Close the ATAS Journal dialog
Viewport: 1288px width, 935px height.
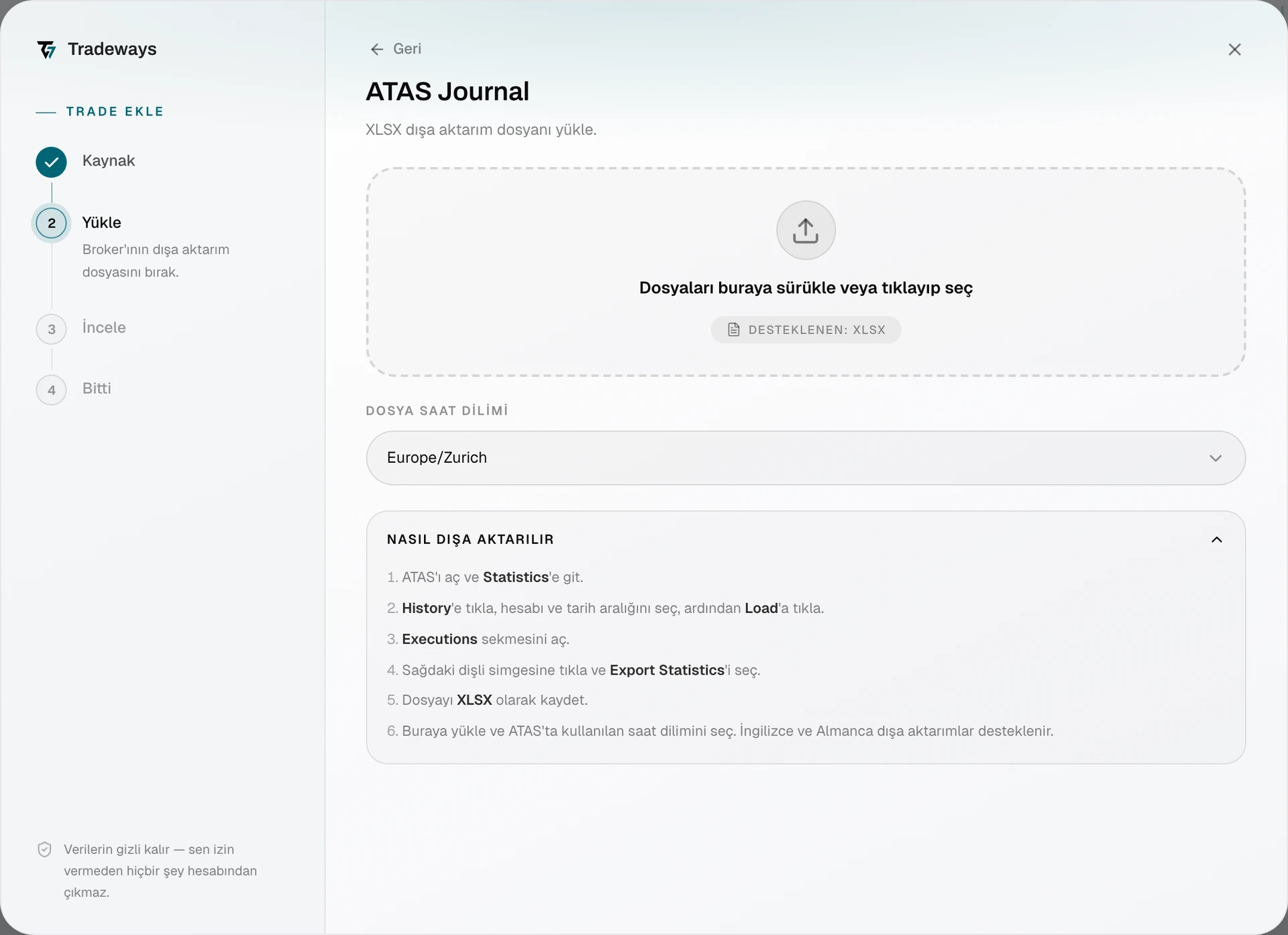1234,50
